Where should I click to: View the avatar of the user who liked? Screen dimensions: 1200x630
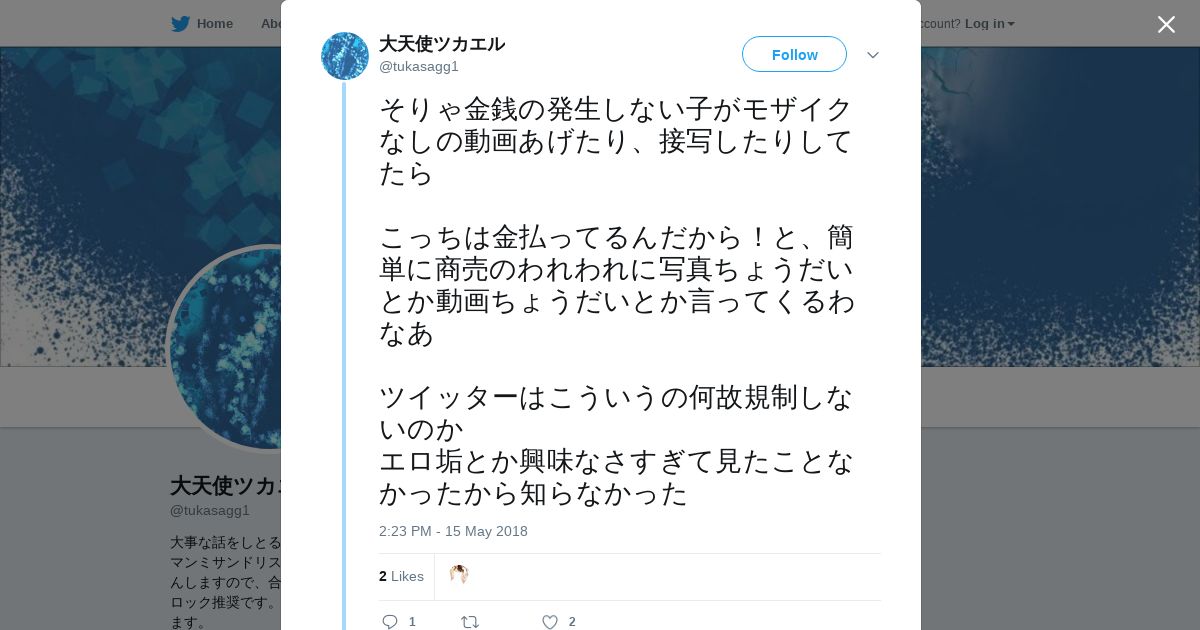(459, 575)
